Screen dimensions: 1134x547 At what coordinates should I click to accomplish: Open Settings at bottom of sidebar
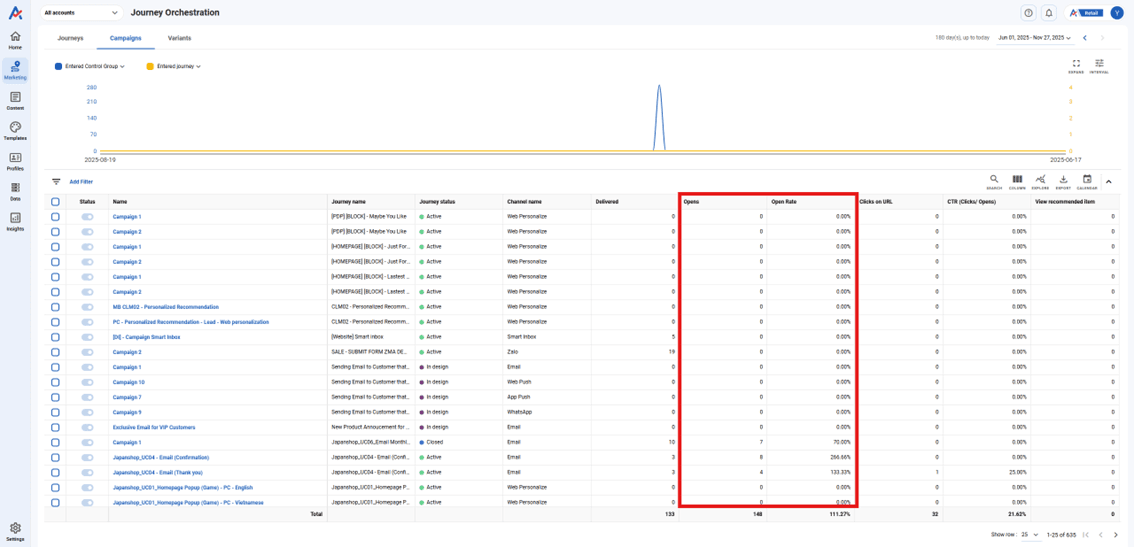pyautogui.click(x=15, y=531)
